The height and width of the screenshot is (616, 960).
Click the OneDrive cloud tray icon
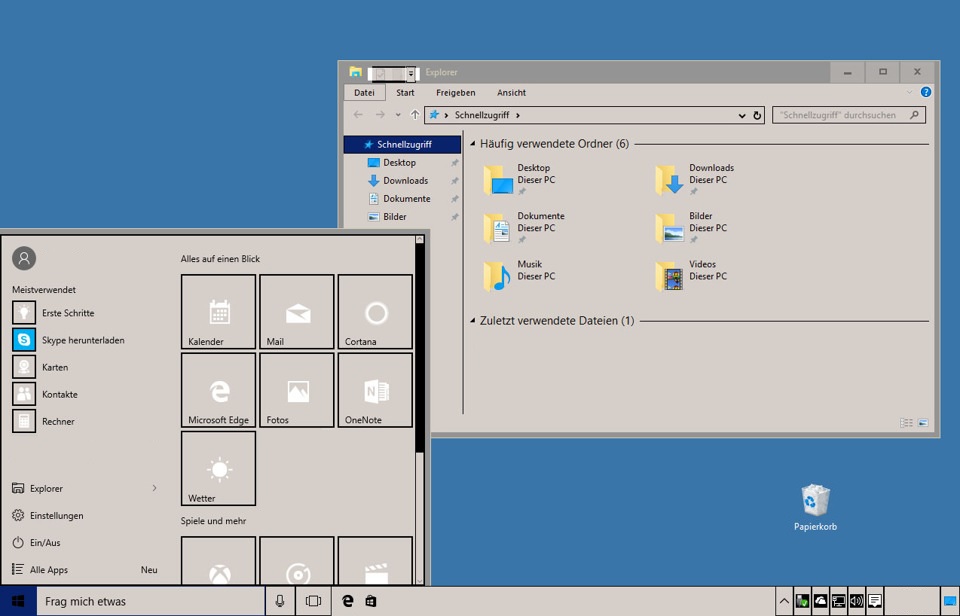[820, 601]
